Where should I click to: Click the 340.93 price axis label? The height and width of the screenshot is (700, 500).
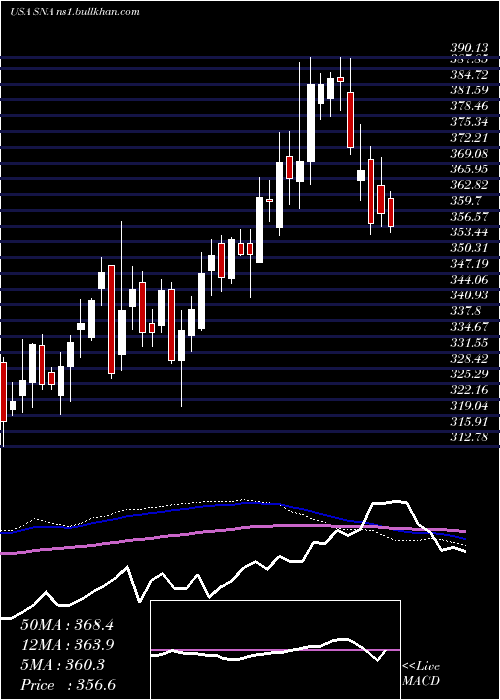tap(468, 296)
